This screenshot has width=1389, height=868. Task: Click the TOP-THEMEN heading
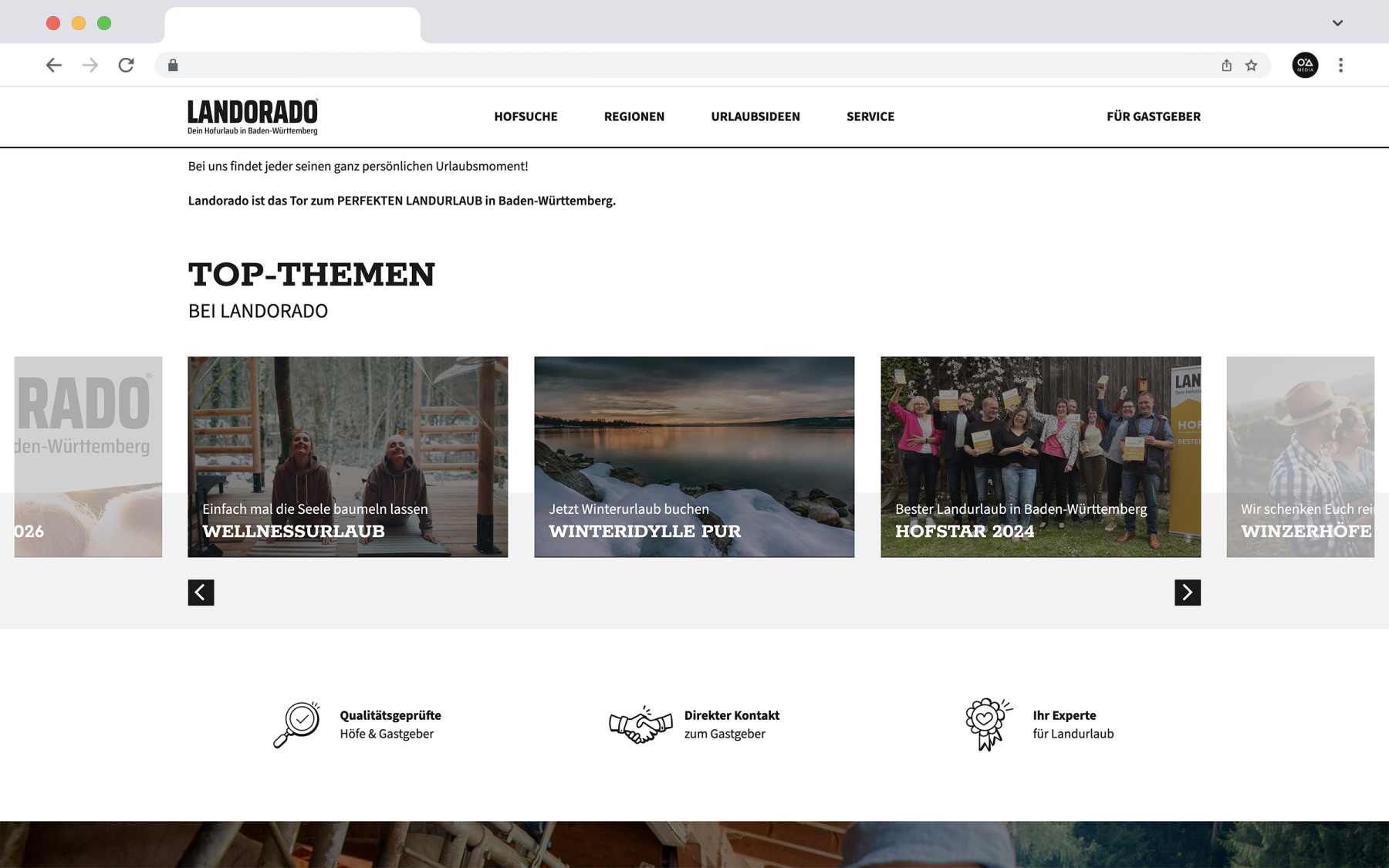pos(312,275)
